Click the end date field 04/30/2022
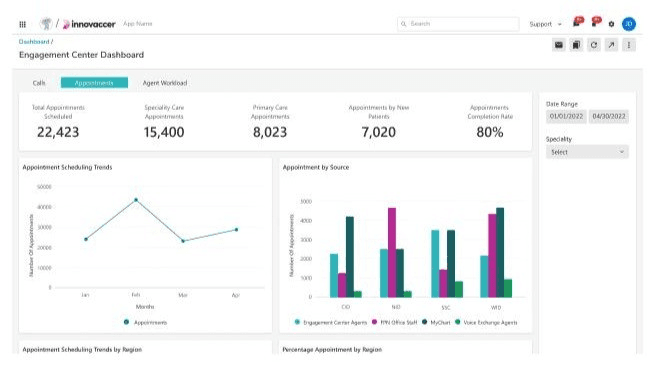 tap(609, 116)
